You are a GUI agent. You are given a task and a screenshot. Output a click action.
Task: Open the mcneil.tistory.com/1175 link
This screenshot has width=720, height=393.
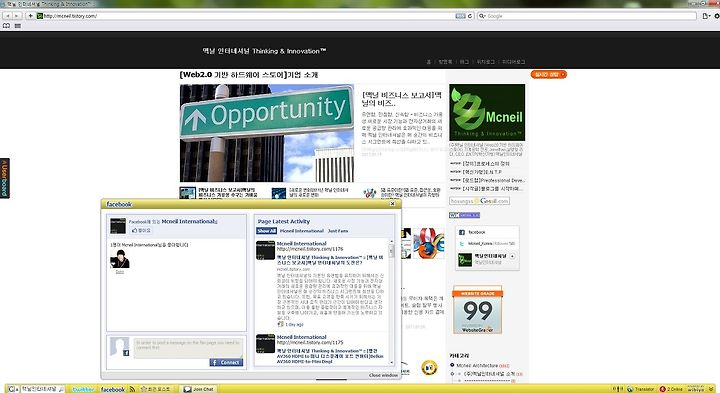click(x=310, y=342)
